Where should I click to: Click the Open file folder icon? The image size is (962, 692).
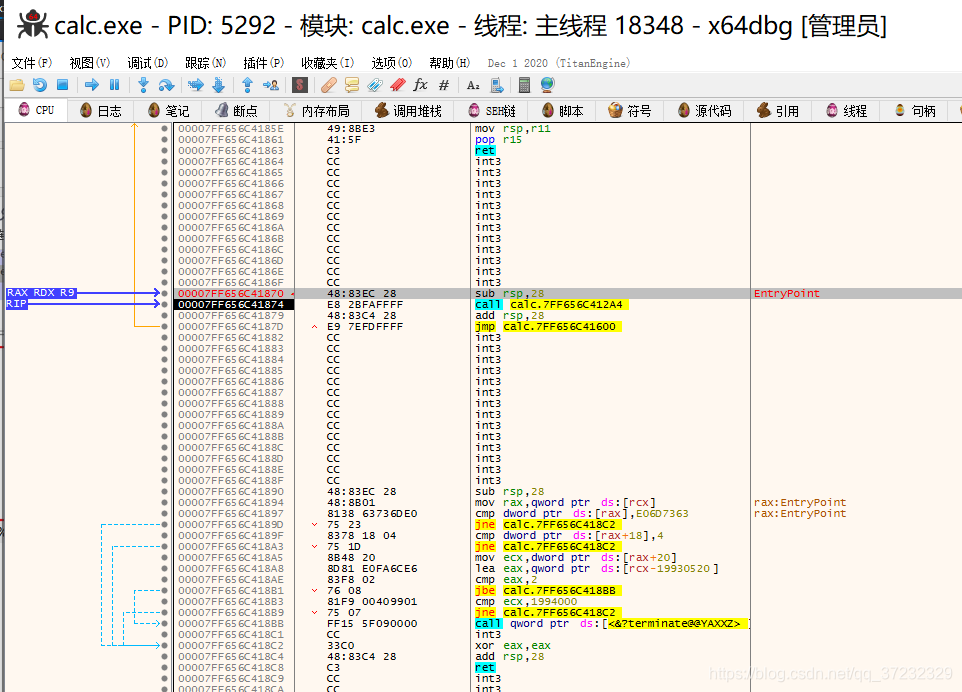click(17, 85)
